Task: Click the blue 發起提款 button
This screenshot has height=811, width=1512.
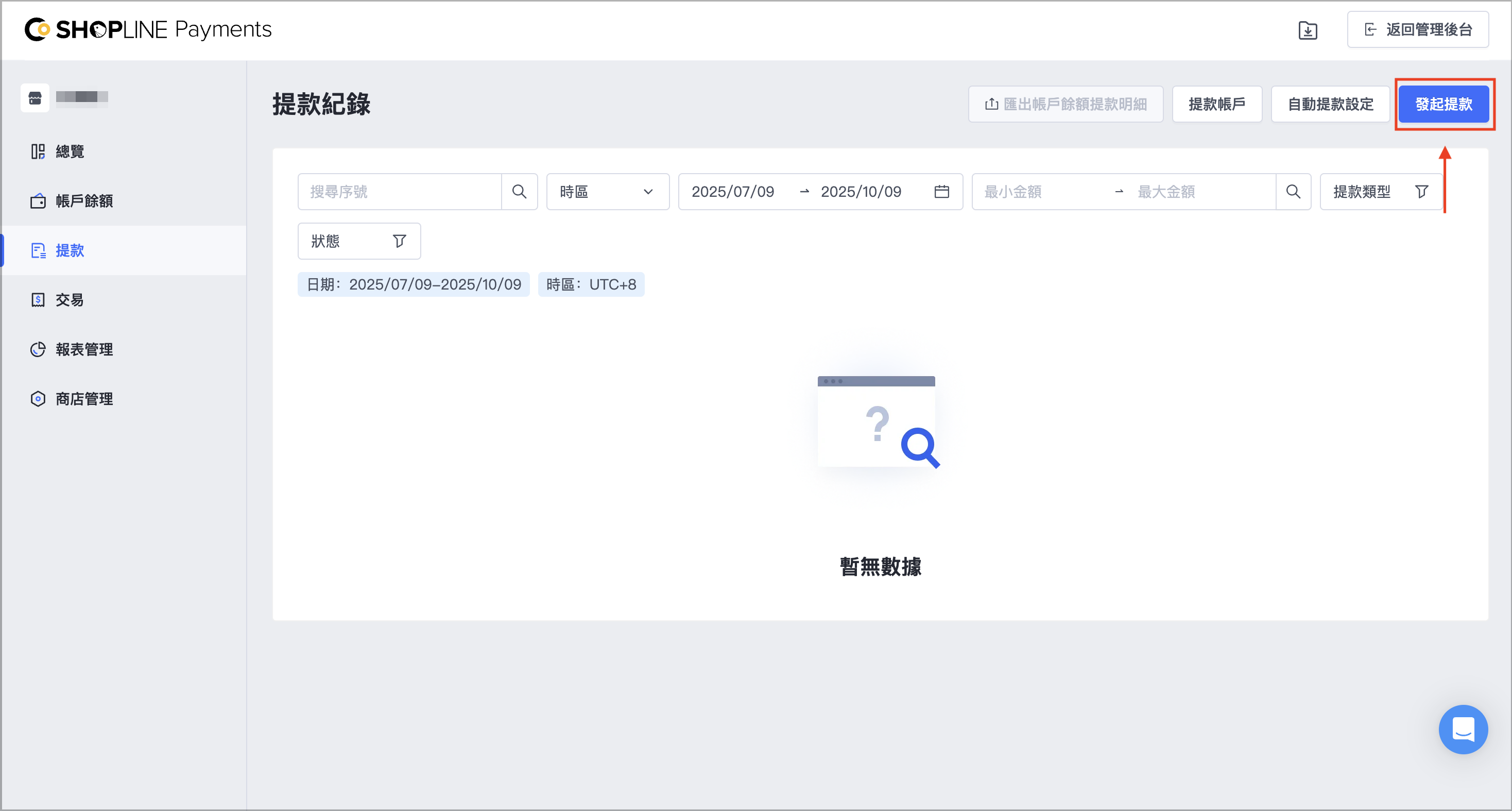Action: coord(1444,104)
